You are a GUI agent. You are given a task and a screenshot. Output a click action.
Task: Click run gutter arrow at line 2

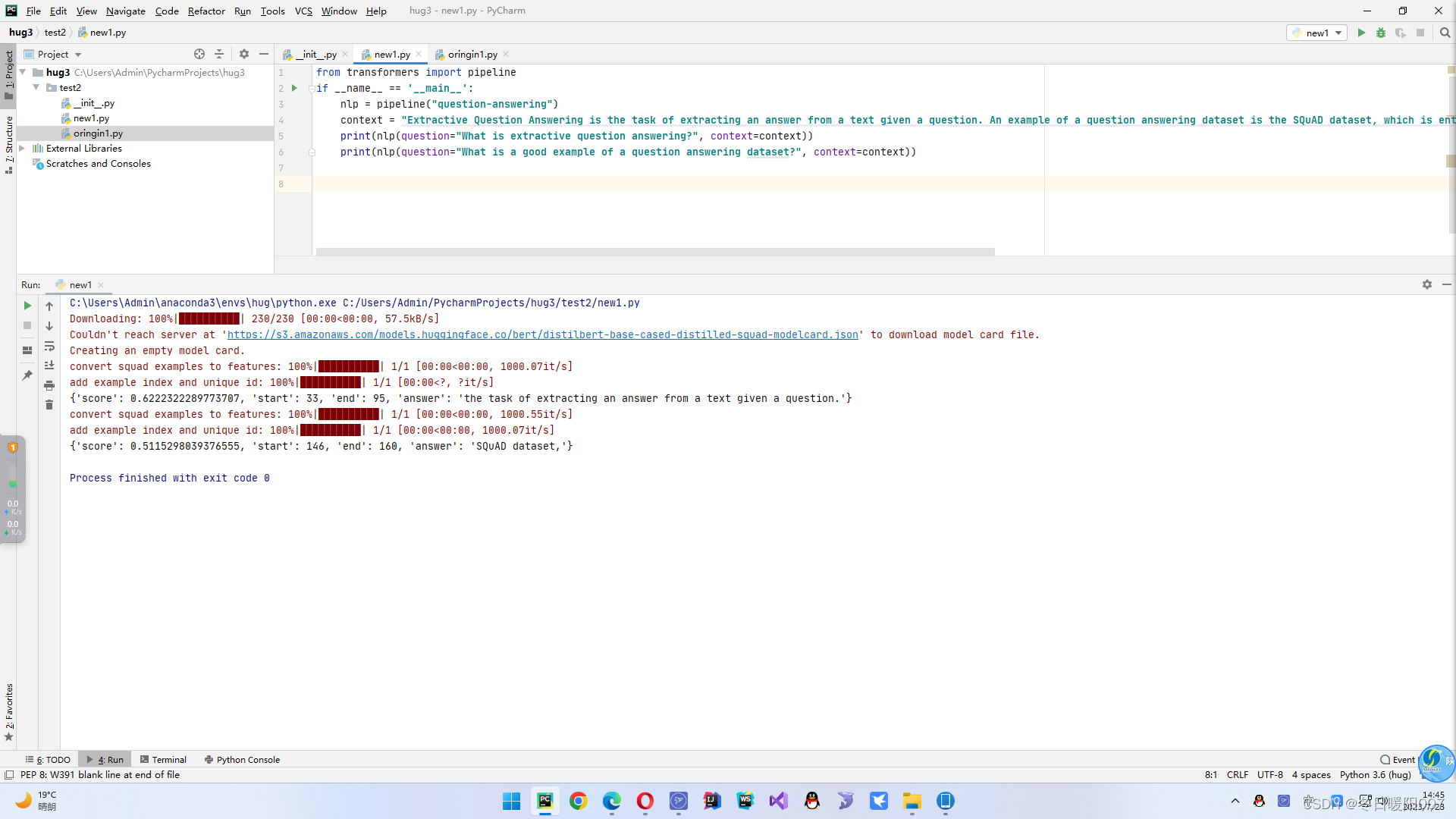coord(294,88)
